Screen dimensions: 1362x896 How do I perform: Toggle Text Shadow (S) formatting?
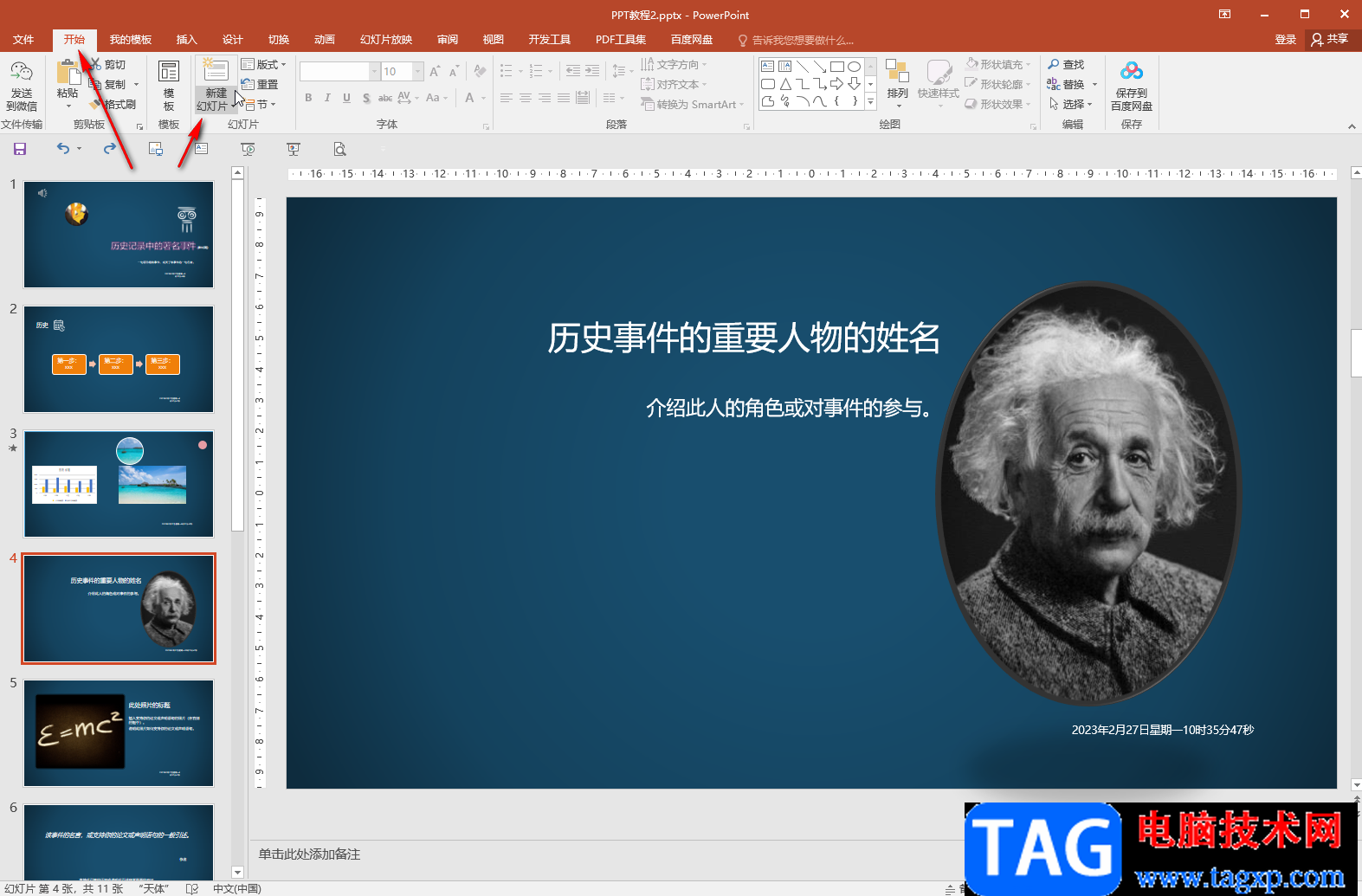pos(366,98)
